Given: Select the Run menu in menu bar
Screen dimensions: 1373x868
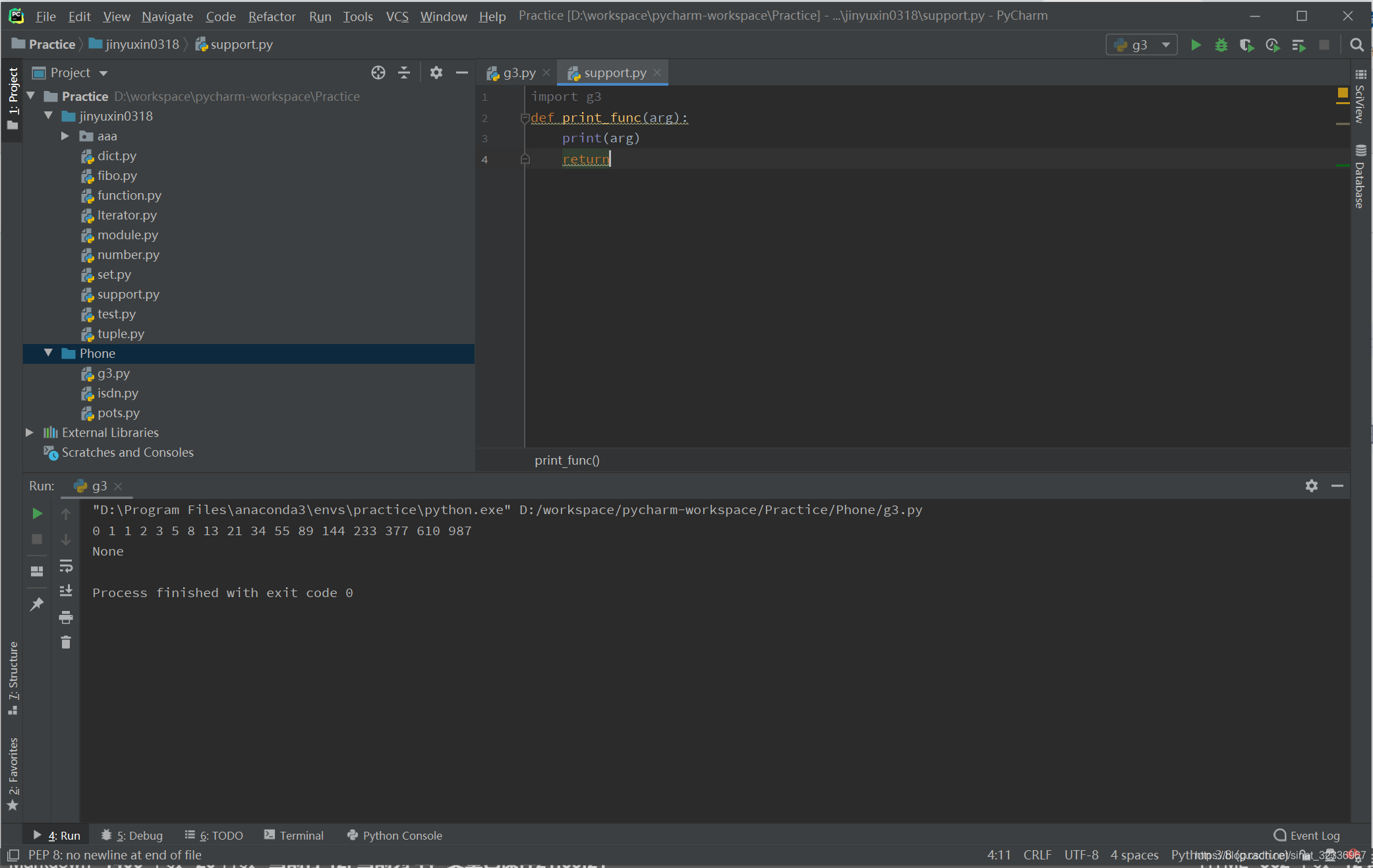Looking at the screenshot, I should point(320,14).
